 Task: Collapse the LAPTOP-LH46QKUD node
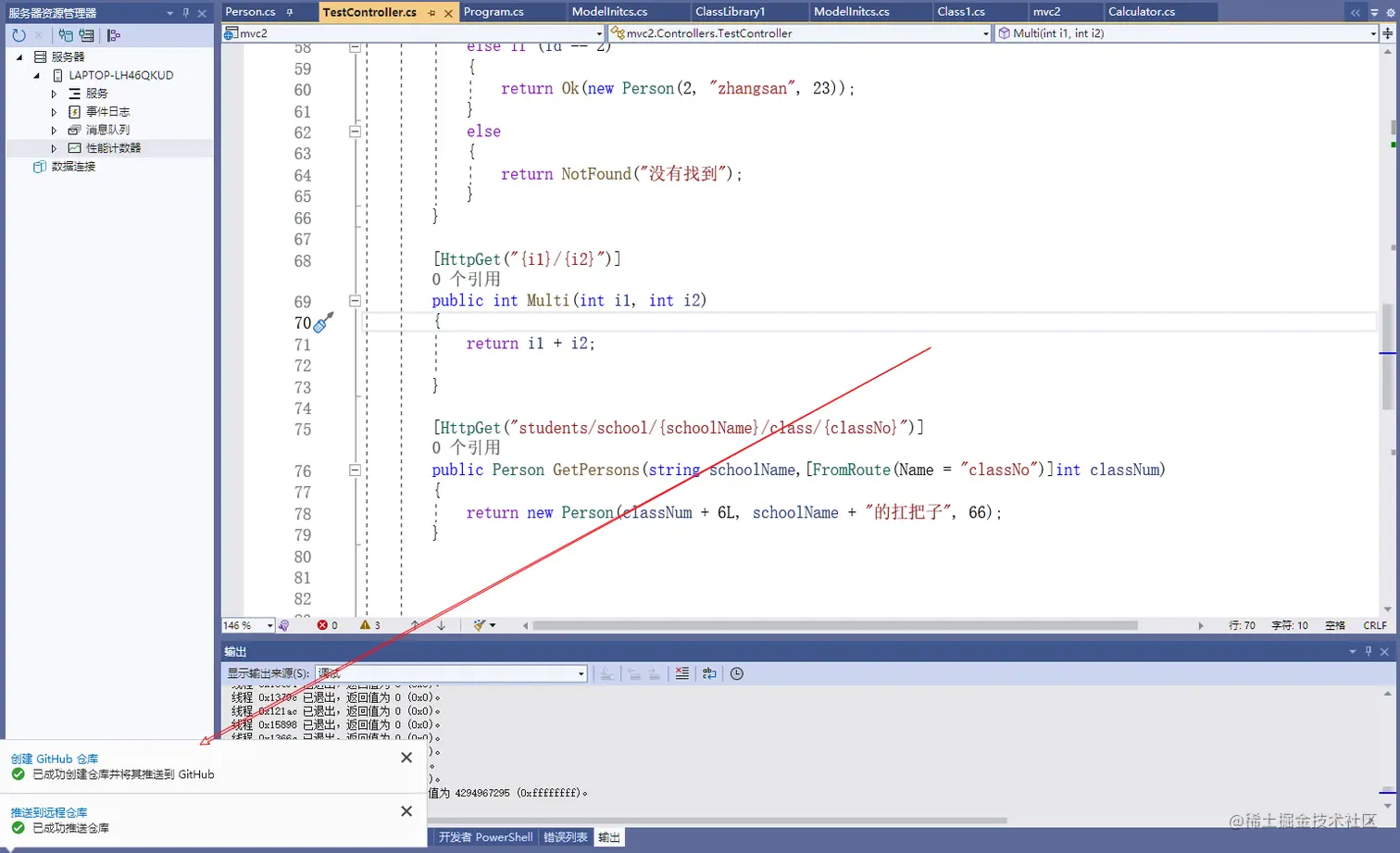pos(37,76)
